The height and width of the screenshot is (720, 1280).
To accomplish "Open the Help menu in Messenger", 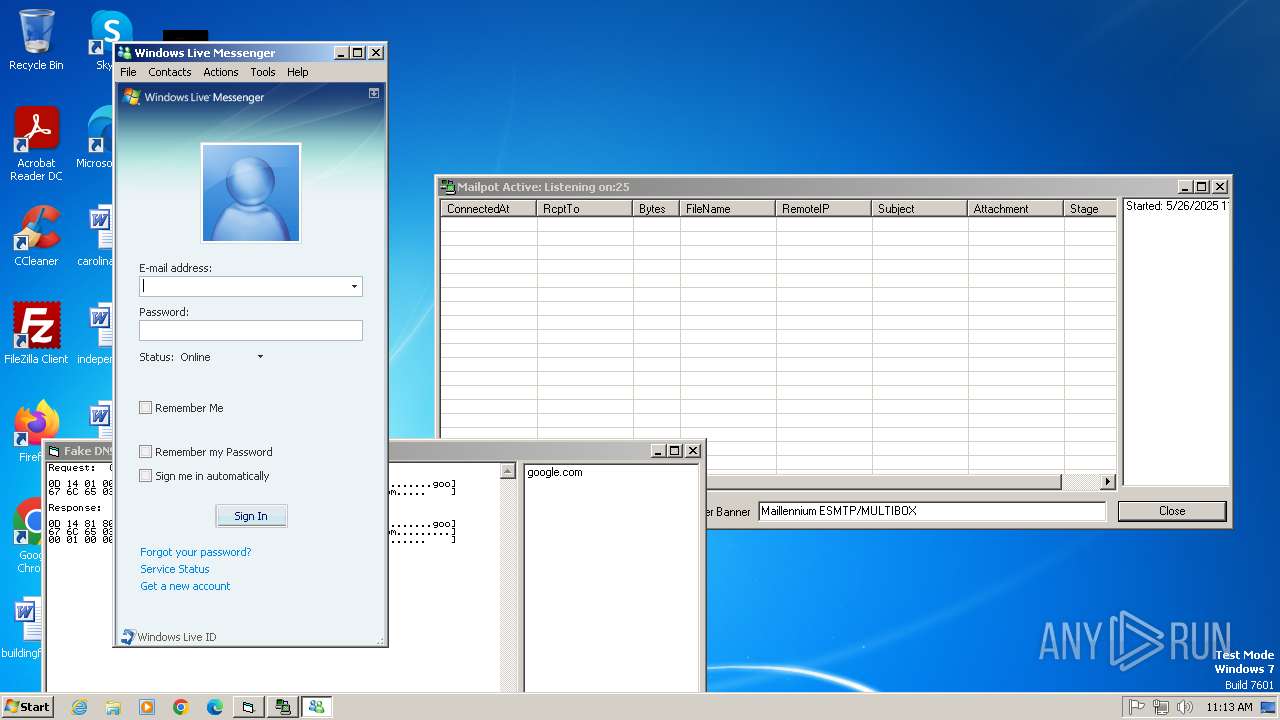I will 298,72.
